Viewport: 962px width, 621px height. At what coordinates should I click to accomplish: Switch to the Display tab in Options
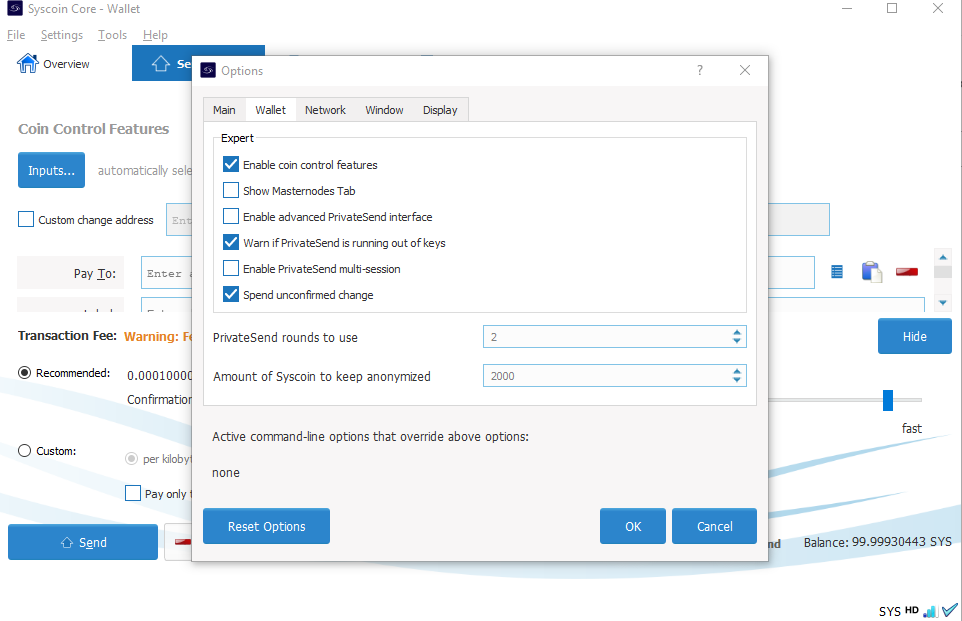tap(440, 110)
